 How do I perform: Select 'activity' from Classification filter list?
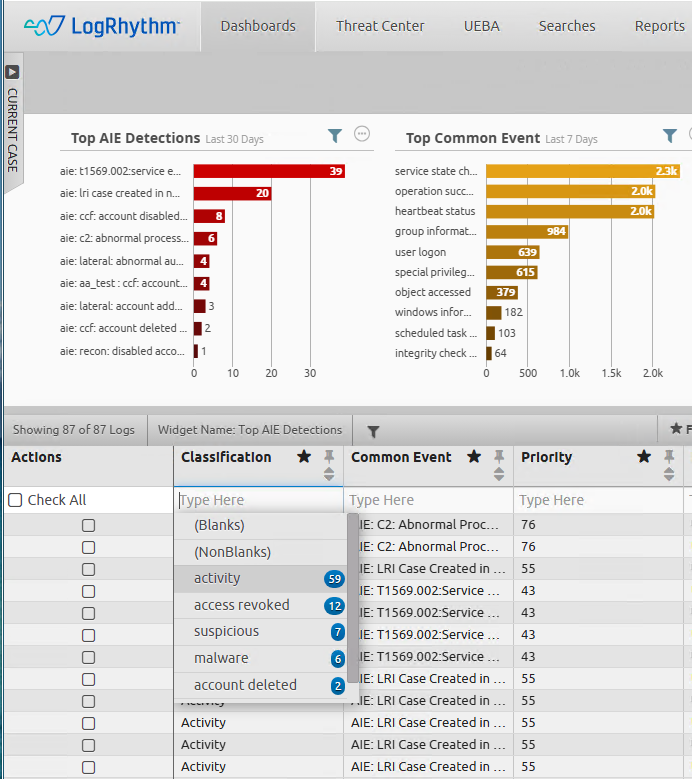217,578
